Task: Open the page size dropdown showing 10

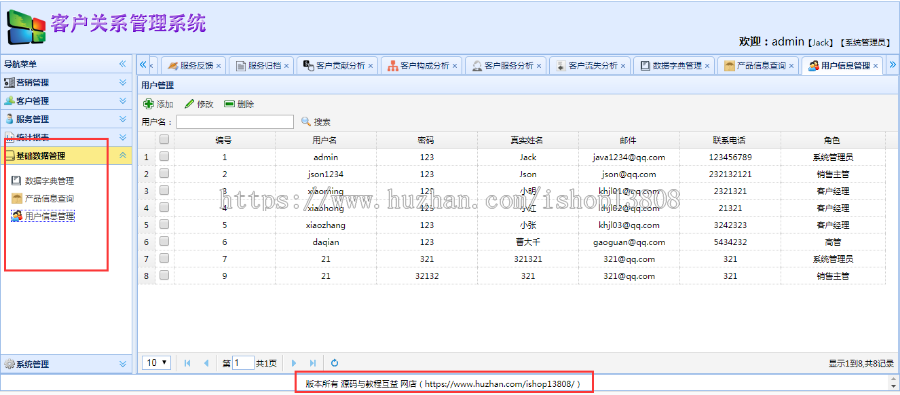Action: (157, 362)
